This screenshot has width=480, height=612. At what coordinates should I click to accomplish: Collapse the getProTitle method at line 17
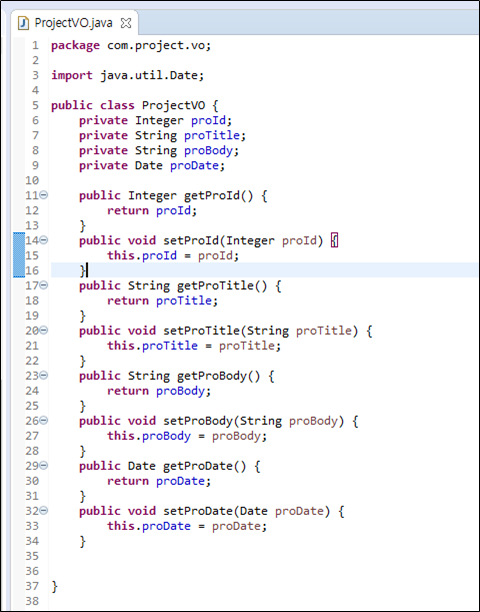44,285
